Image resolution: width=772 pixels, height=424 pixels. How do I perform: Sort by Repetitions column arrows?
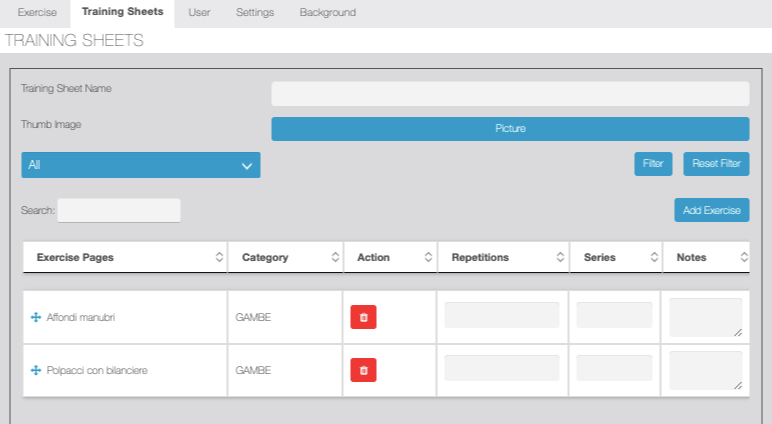tap(559, 257)
